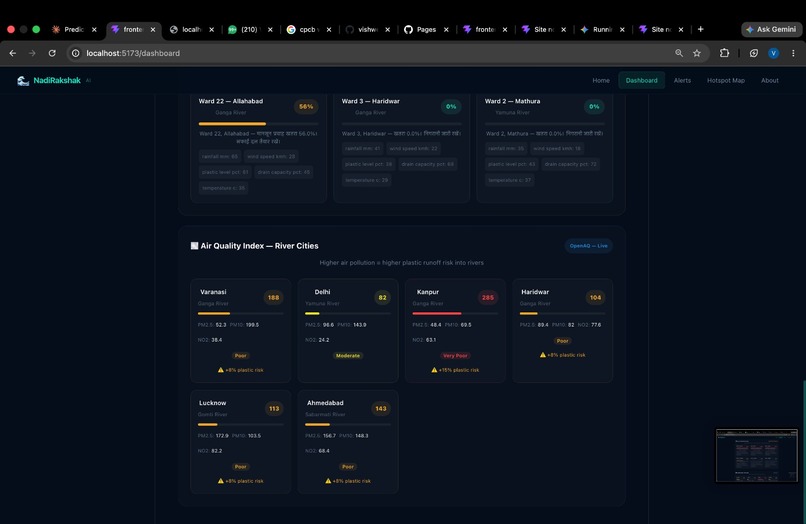Screen dimensions: 806x524
Task: Click the 143 AQI badge for Ahmedabad
Action: (x=381, y=409)
